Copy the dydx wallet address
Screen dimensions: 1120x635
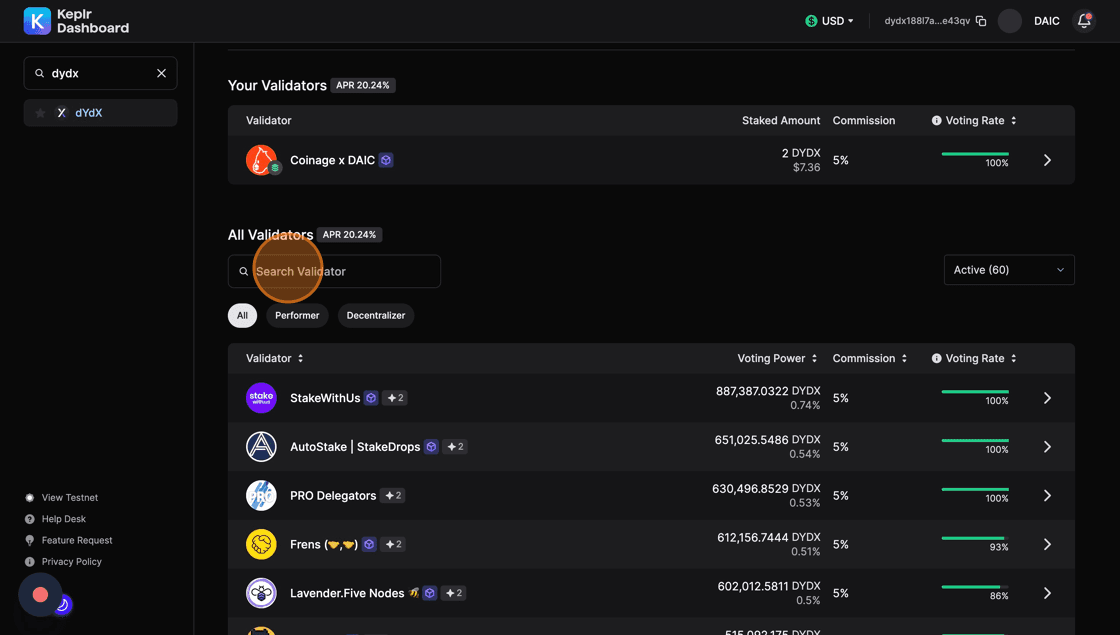click(981, 21)
